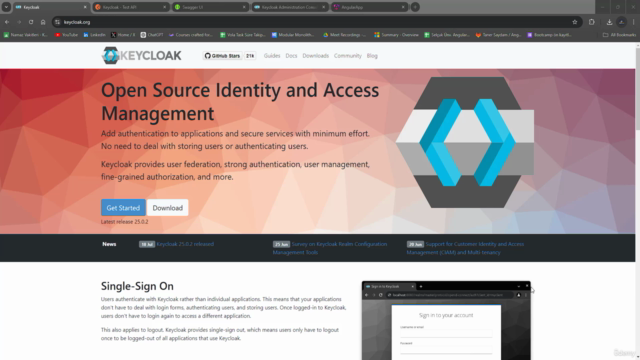Open a new browser tab
Screen dimensions: 640x360
tap(415, 7)
